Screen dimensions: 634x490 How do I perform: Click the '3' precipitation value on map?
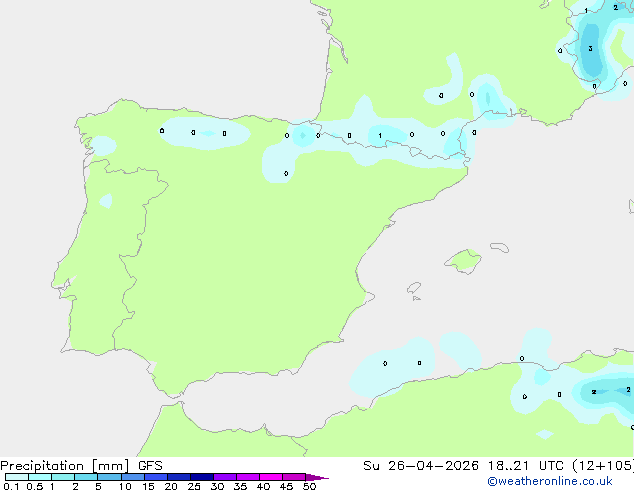click(590, 49)
